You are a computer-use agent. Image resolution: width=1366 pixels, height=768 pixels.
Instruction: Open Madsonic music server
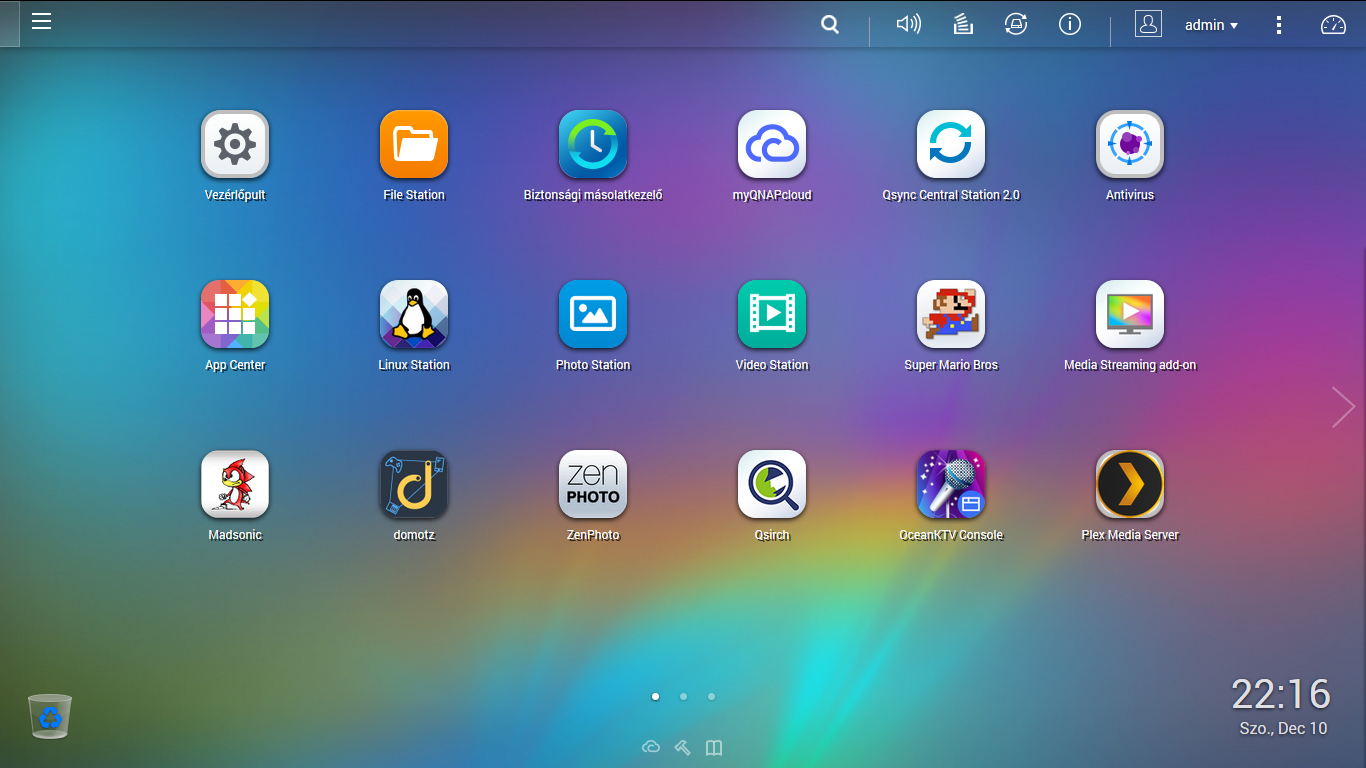[235, 483]
